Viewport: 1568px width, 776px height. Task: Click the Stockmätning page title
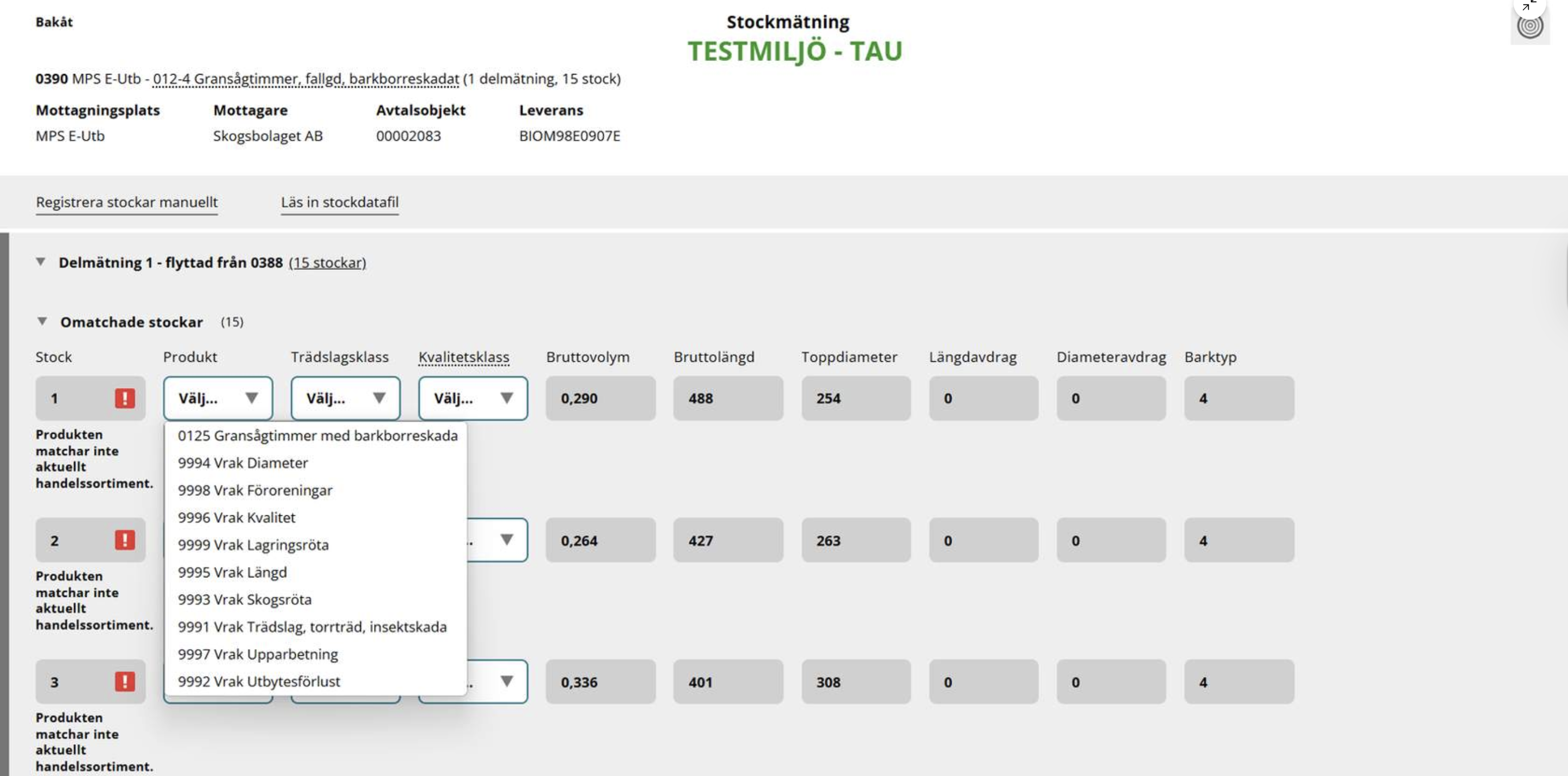788,22
